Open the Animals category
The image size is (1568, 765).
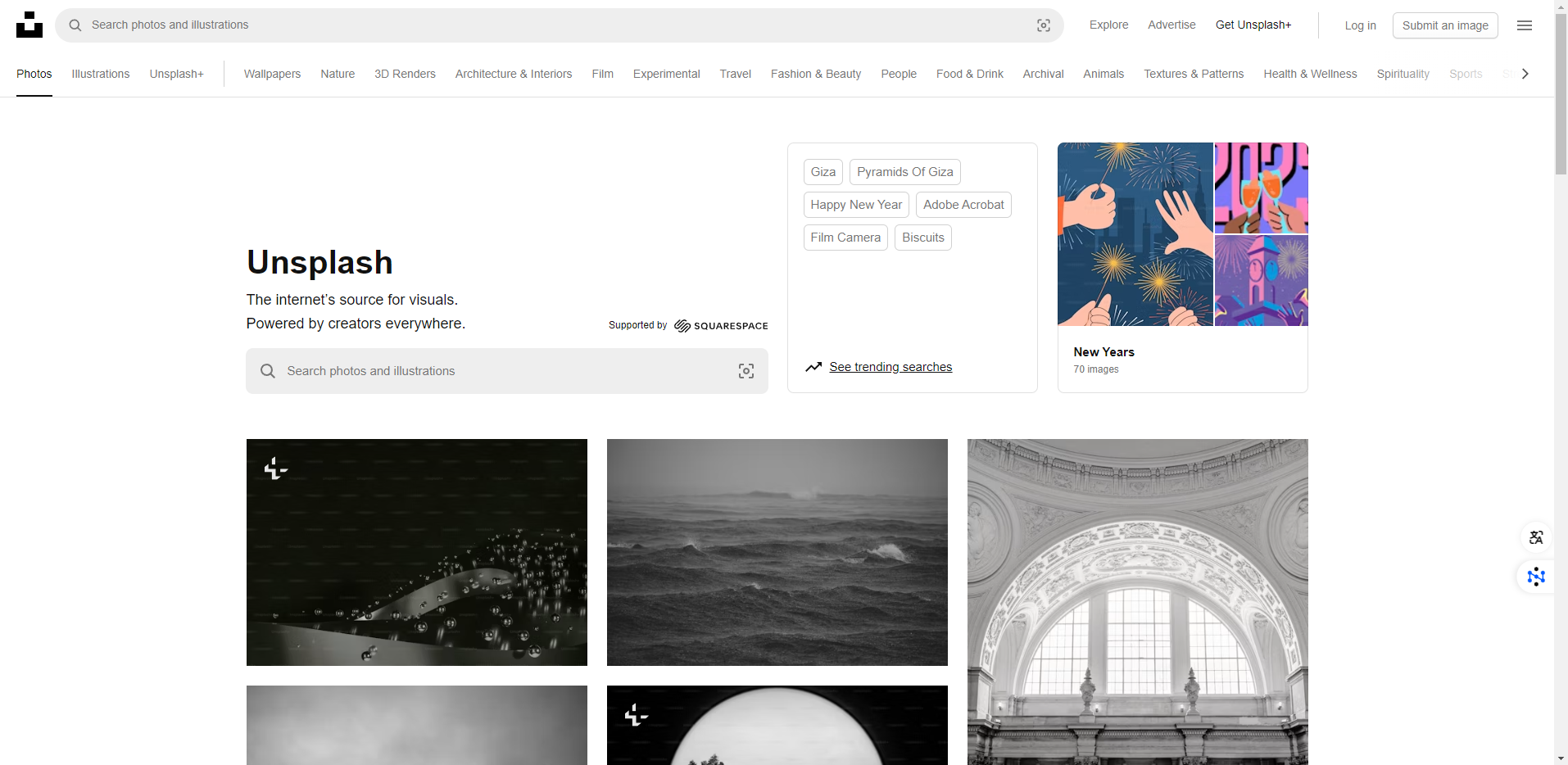1103,74
